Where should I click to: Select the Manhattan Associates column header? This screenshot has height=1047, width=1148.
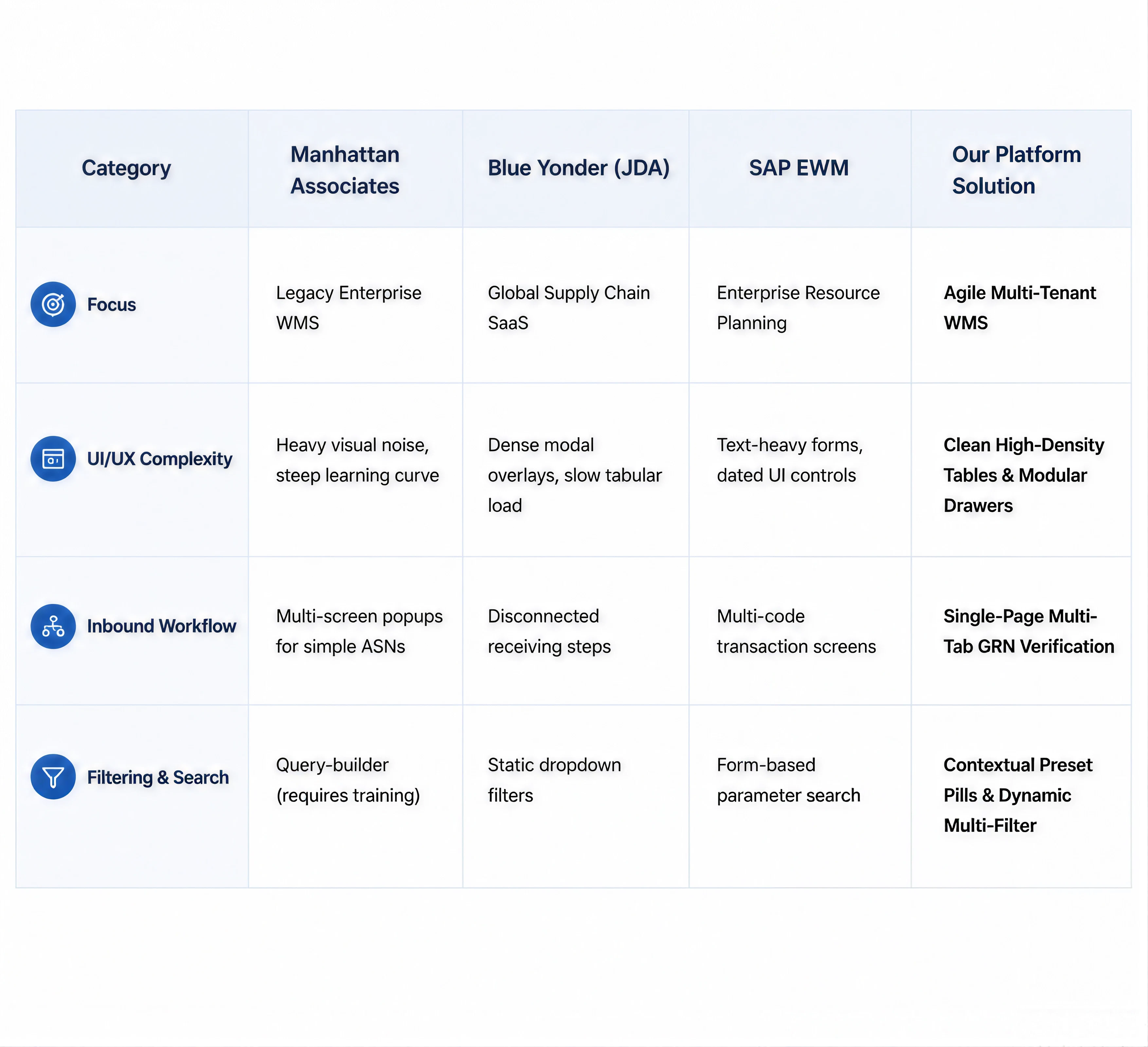click(345, 170)
